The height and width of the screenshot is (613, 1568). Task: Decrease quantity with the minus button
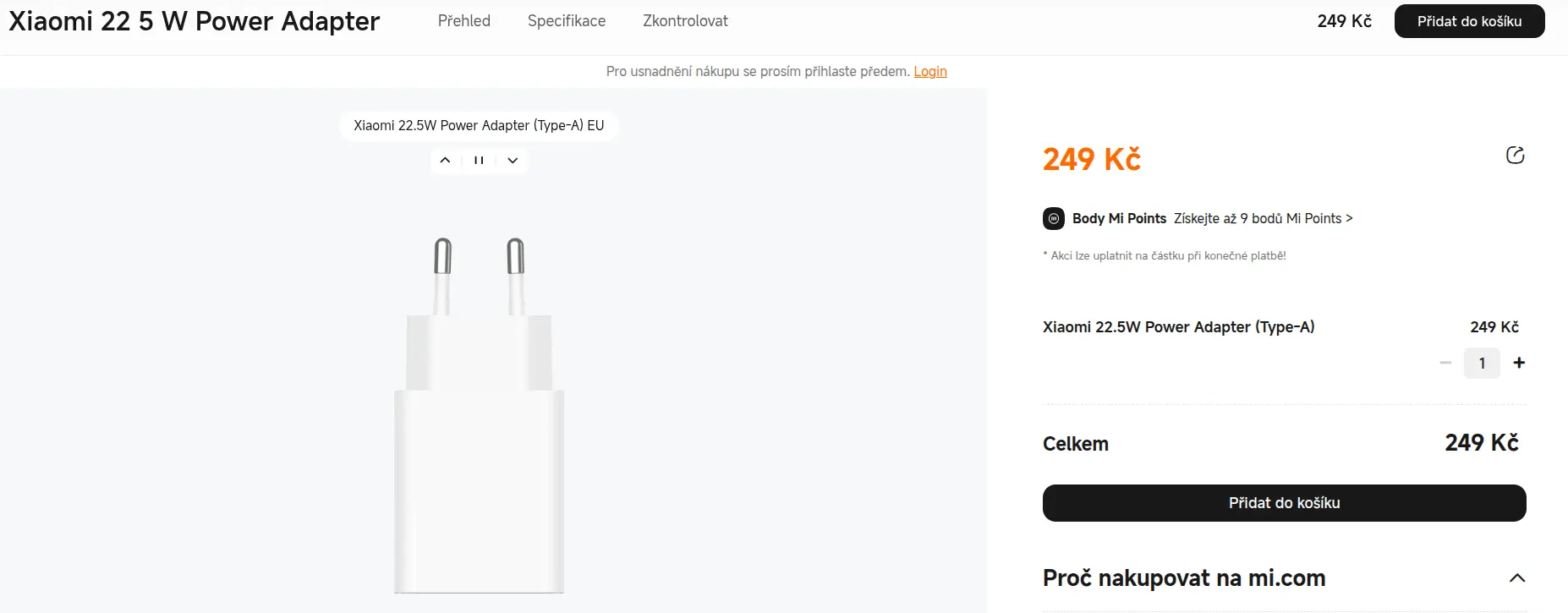(1445, 363)
